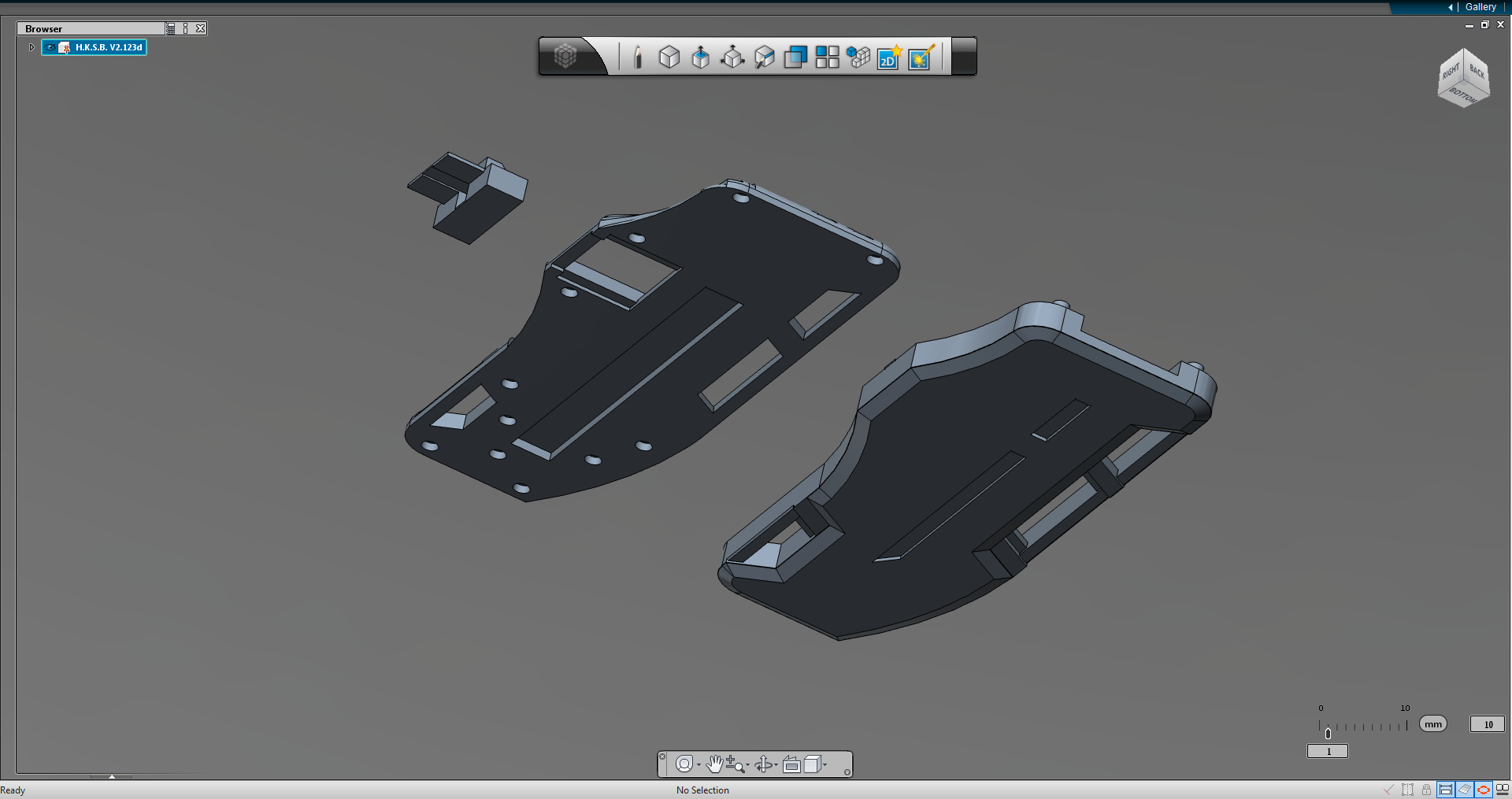This screenshot has height=799, width=1512.
Task: Open the layout panels icon in status bar
Action: [x=1503, y=790]
